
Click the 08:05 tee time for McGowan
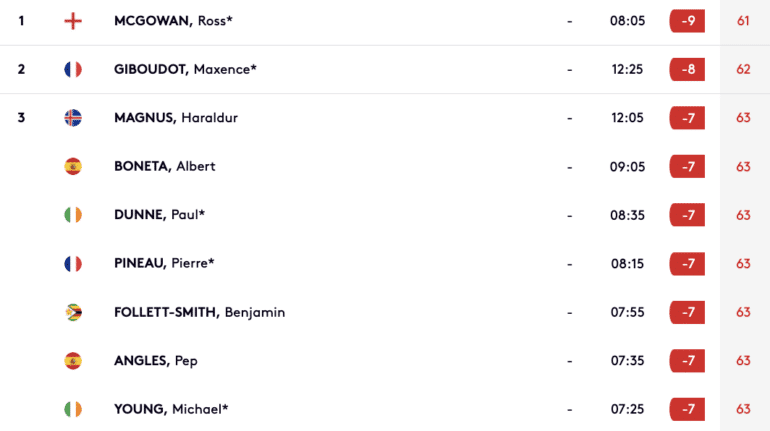click(x=627, y=21)
